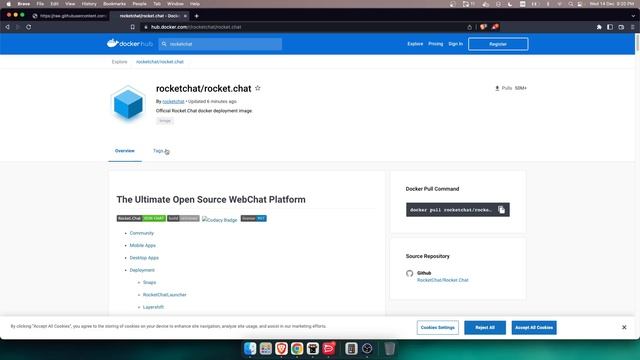Open the extensions puzzle icon
The width and height of the screenshot is (640, 360).
point(599,27)
